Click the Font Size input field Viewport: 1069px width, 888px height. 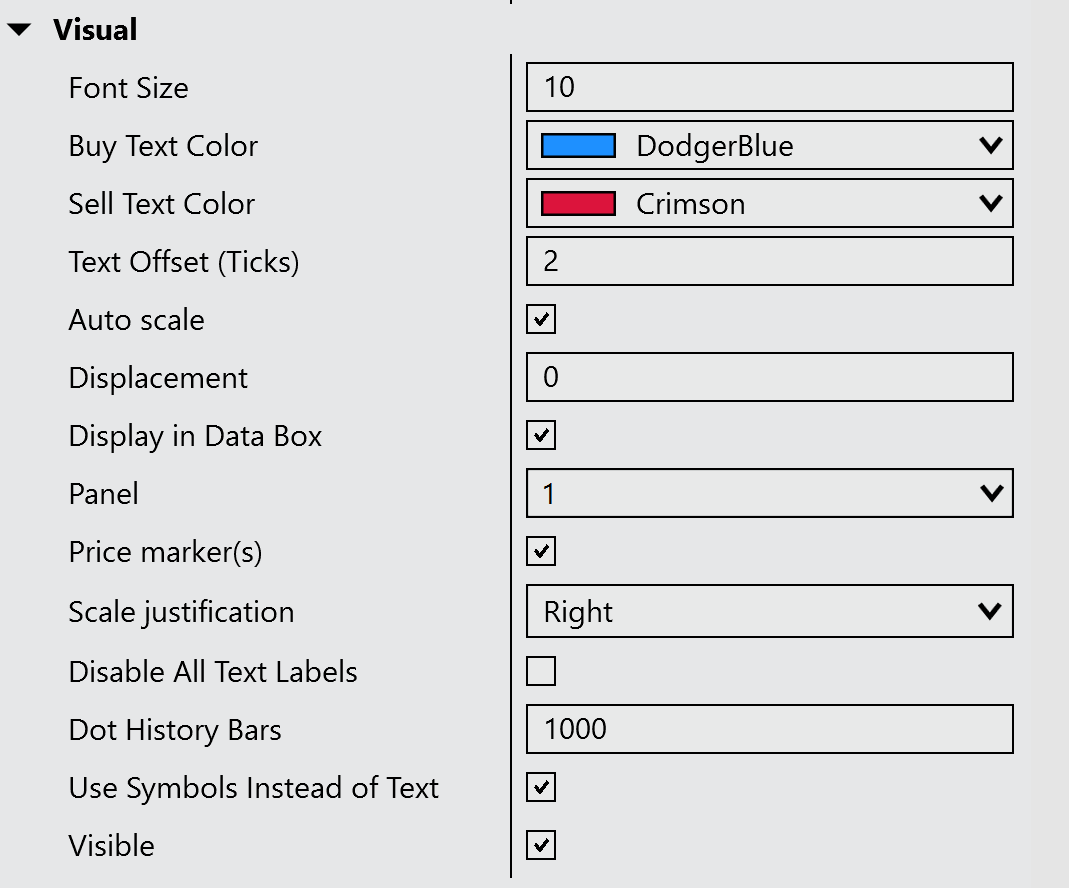[x=769, y=87]
